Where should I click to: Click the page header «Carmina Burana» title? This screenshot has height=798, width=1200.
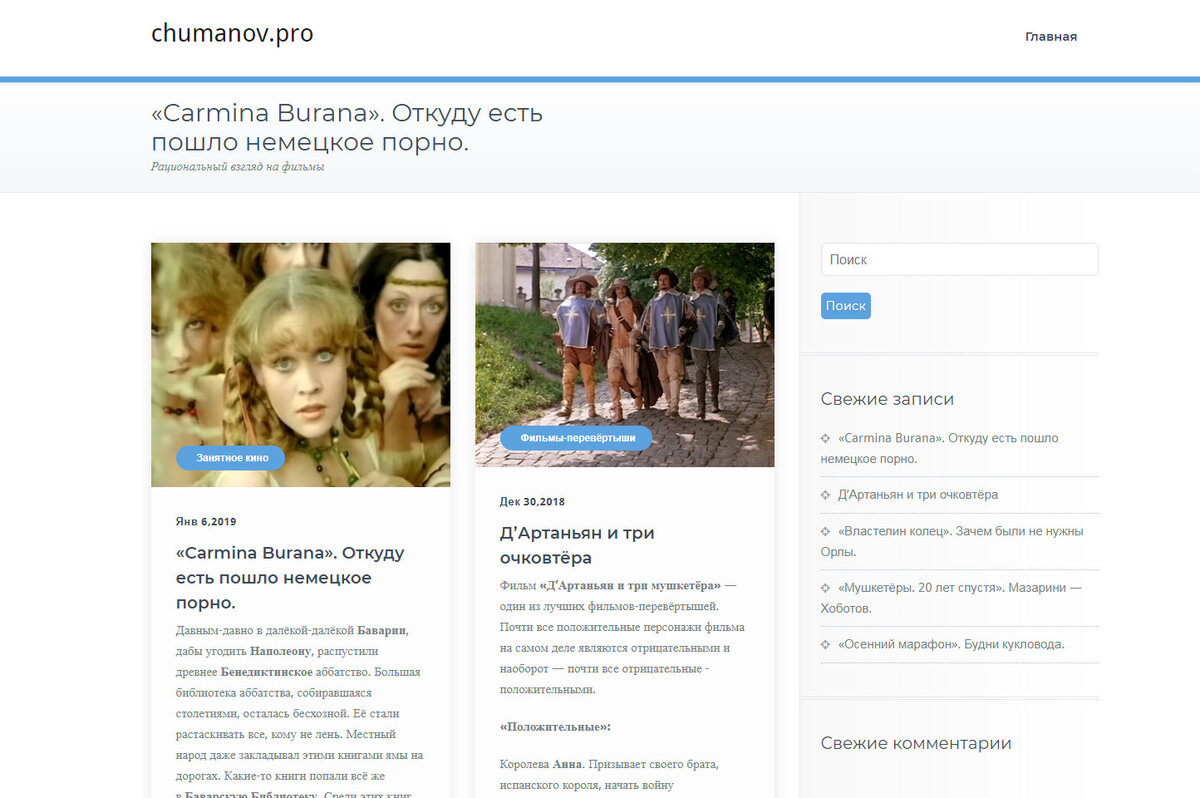coord(347,128)
